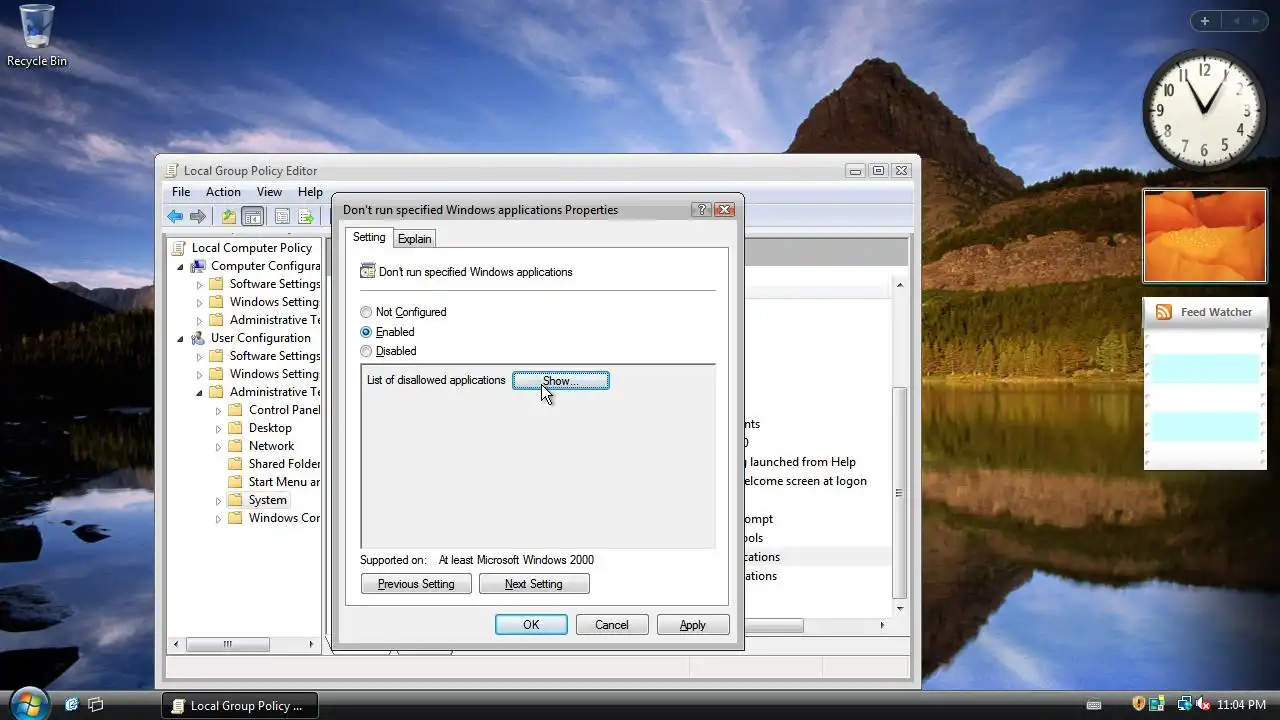The width and height of the screenshot is (1280, 720).
Task: Click the dialog's help question mark icon
Action: tap(702, 209)
